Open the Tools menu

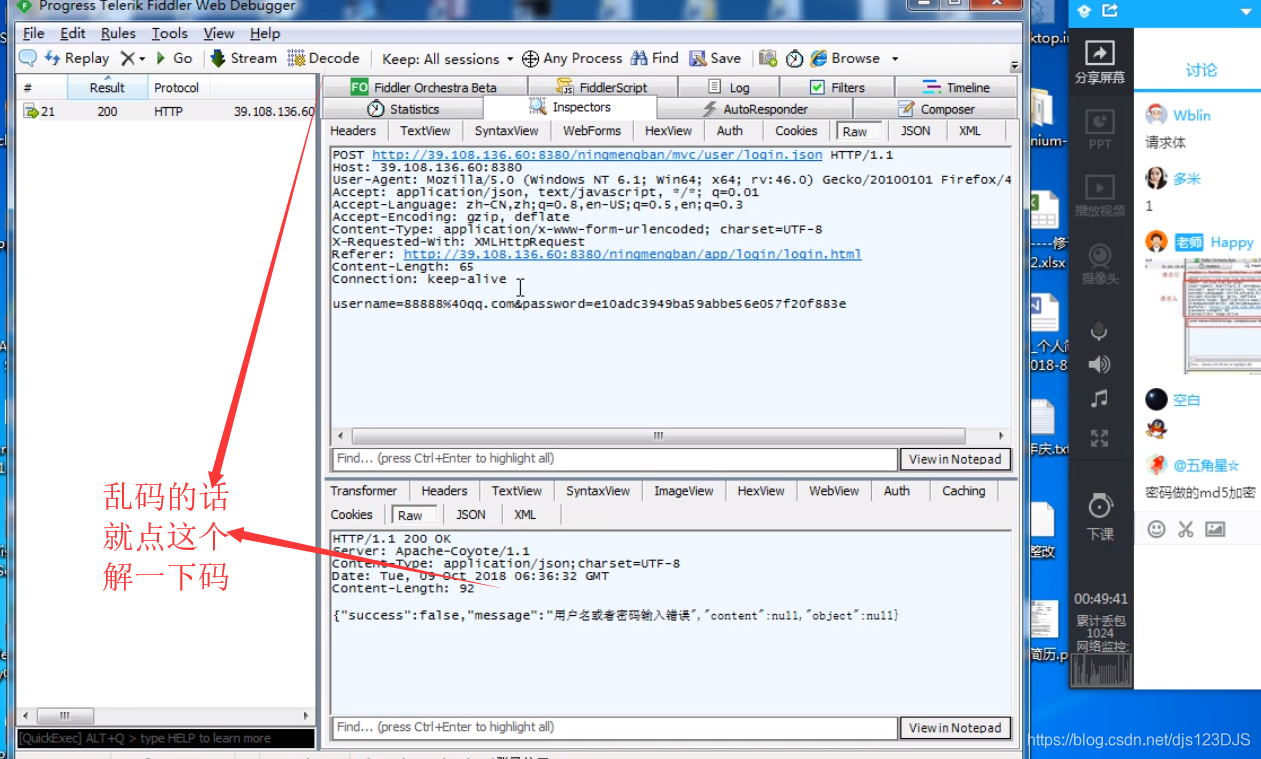pos(170,33)
